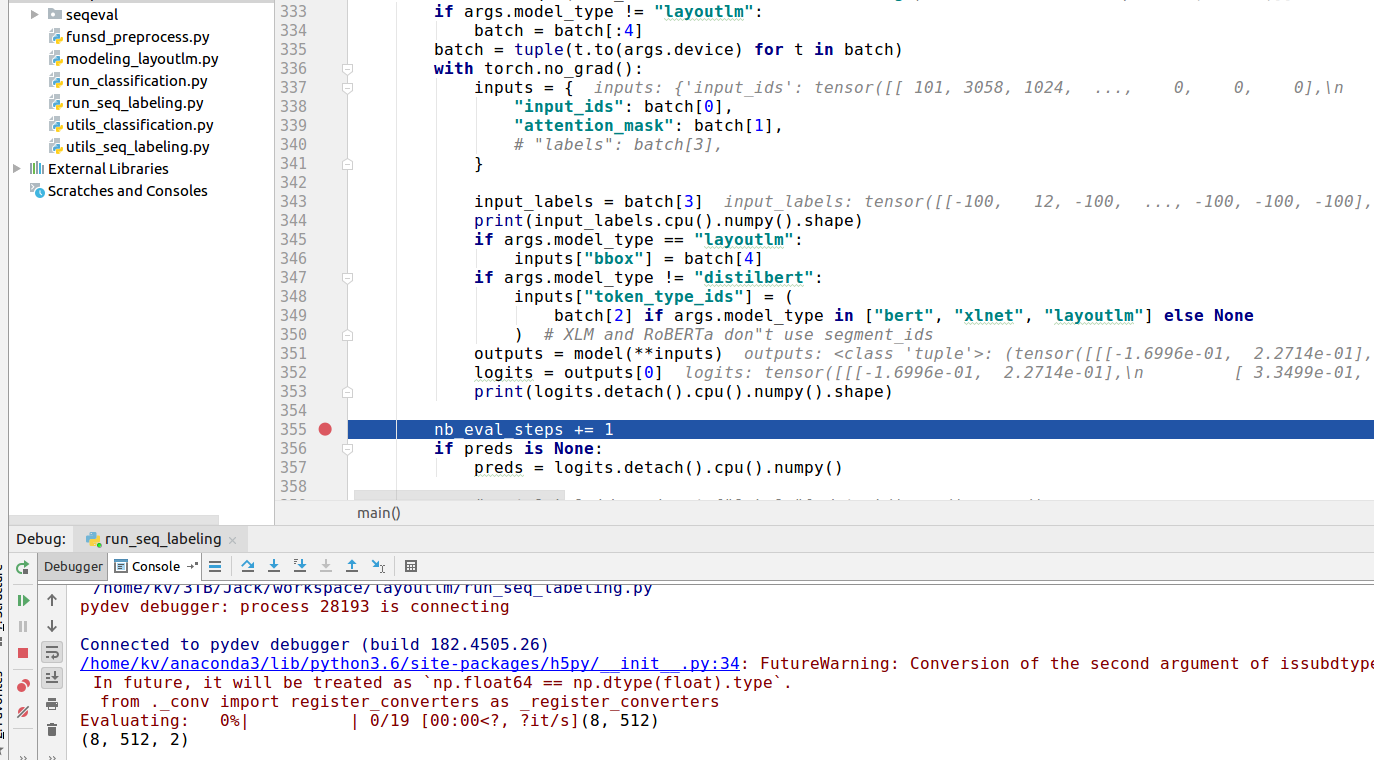Expand External Libraries in project tree

tap(16, 168)
